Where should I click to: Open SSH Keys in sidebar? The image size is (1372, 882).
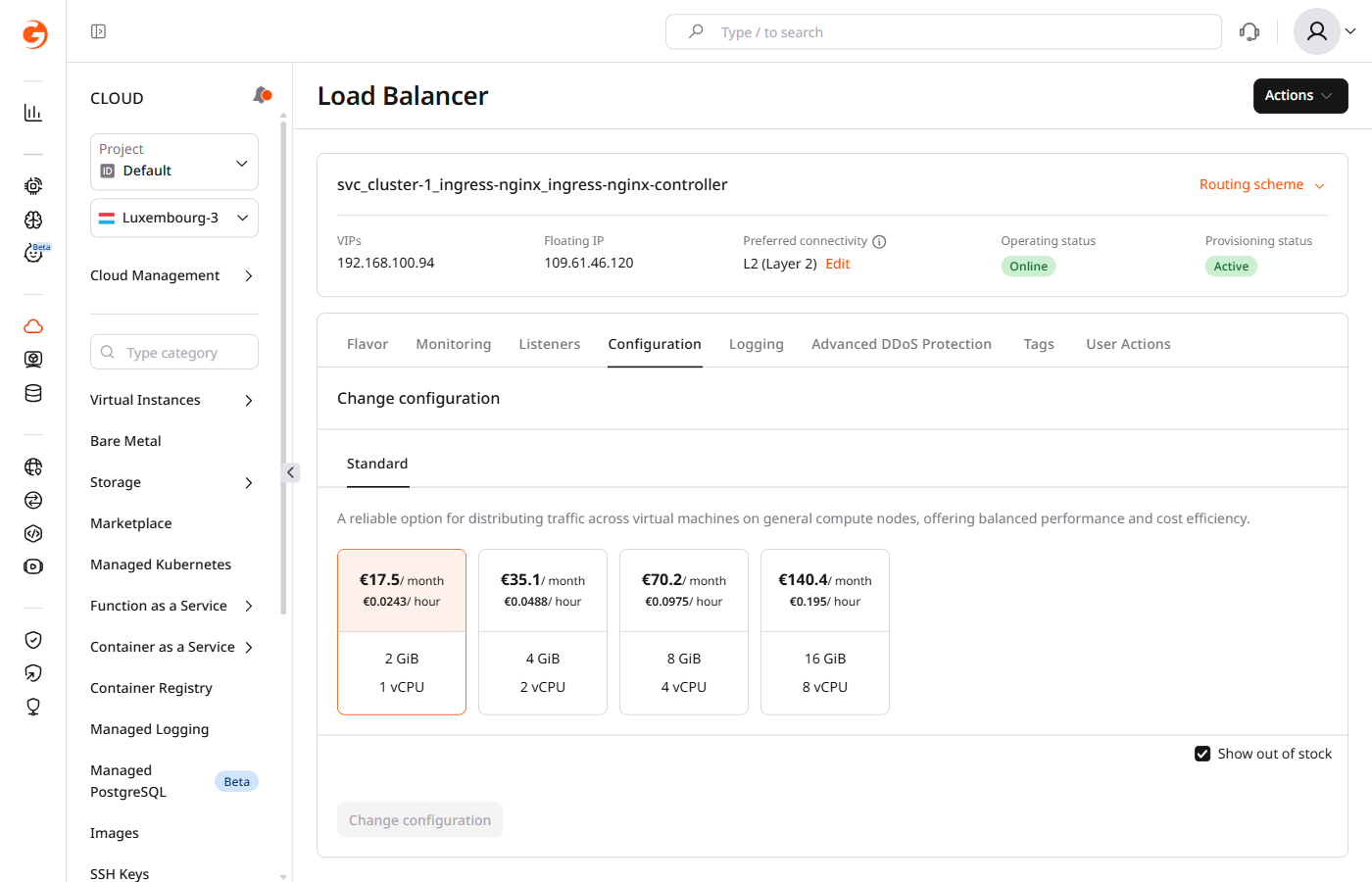tap(120, 873)
